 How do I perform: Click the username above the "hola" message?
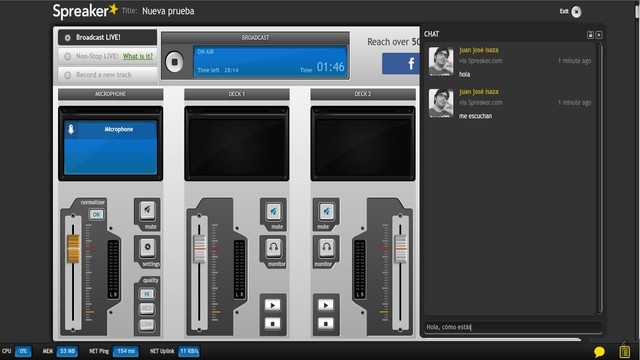point(479,50)
